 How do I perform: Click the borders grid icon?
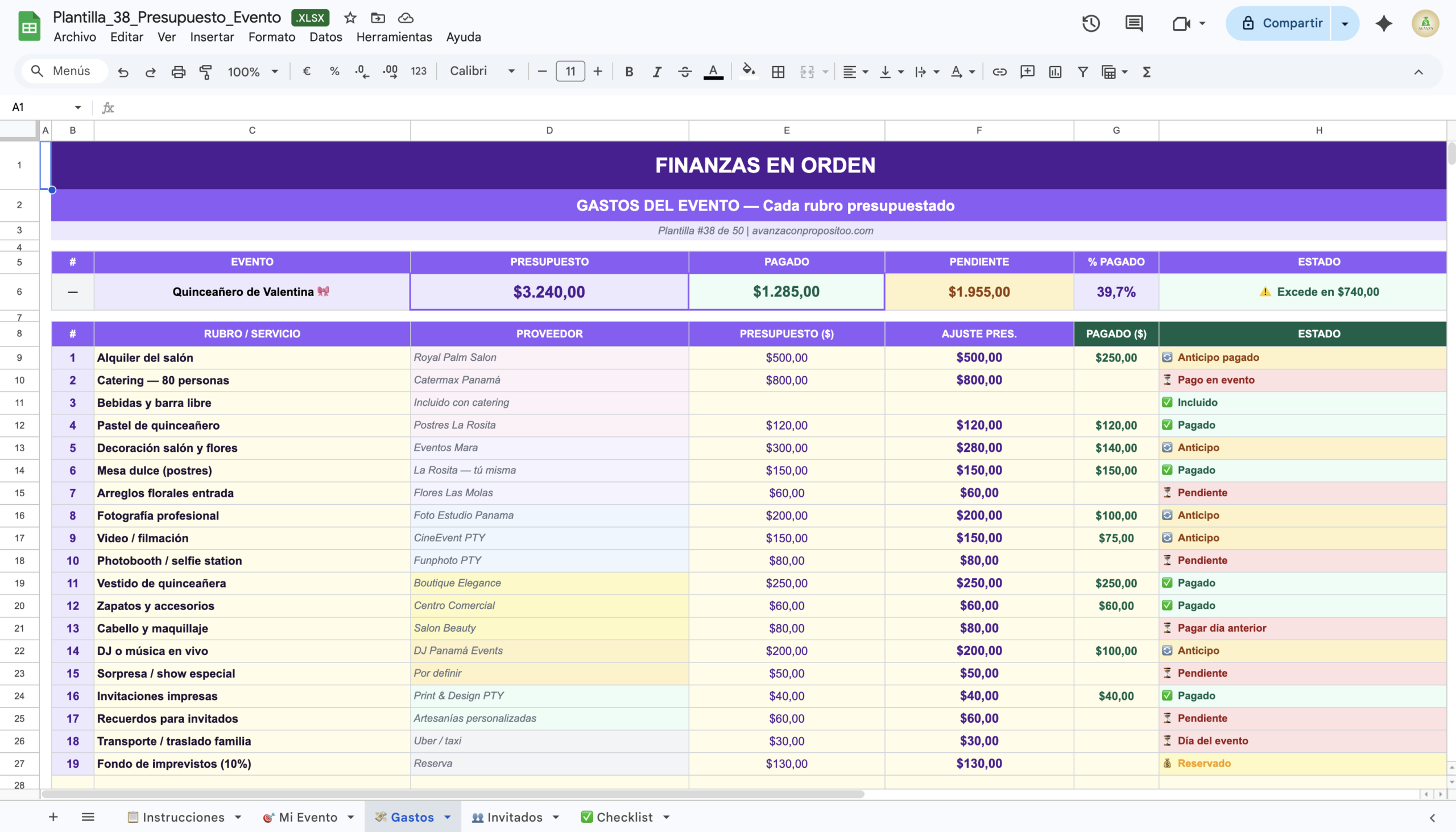pos(777,72)
